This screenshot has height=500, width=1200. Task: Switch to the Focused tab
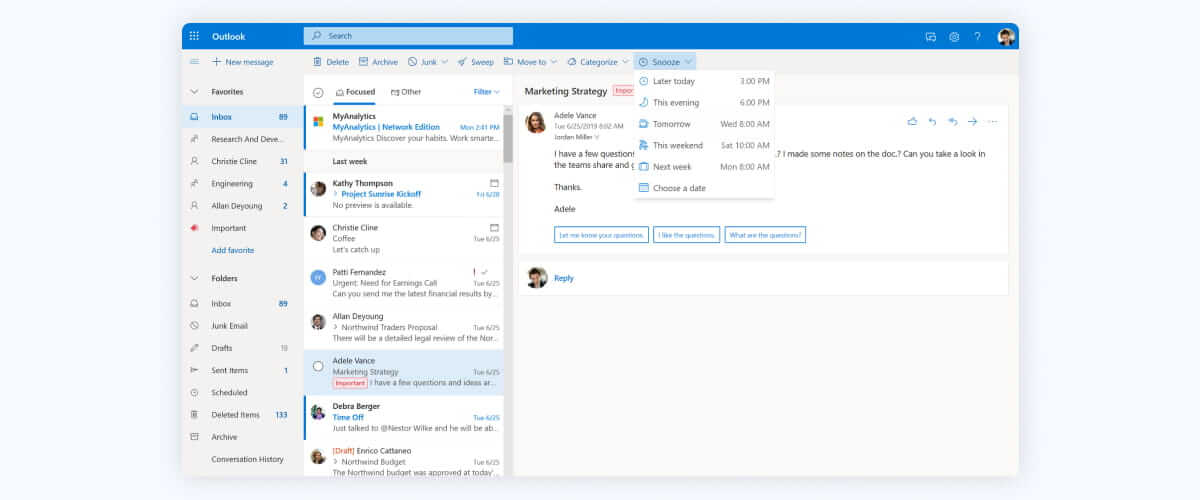point(356,92)
